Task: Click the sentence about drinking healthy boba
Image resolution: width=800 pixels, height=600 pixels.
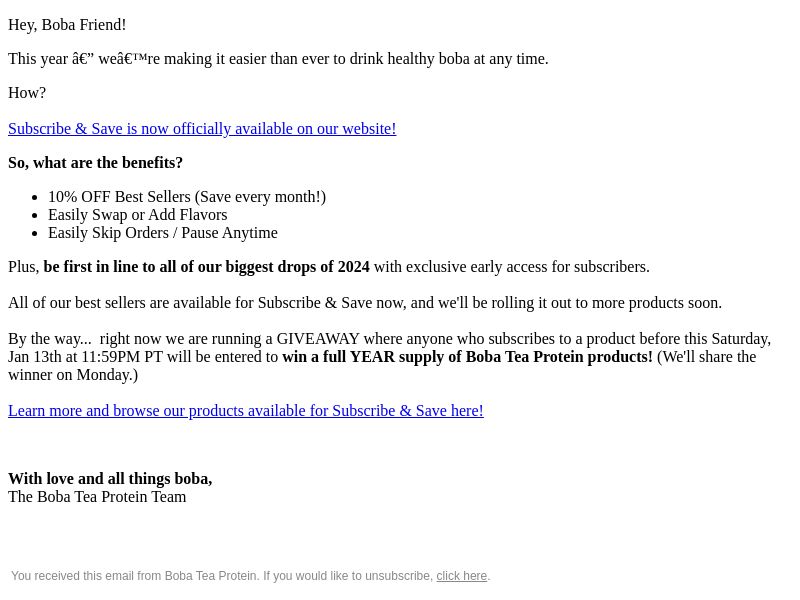Action: click(278, 58)
